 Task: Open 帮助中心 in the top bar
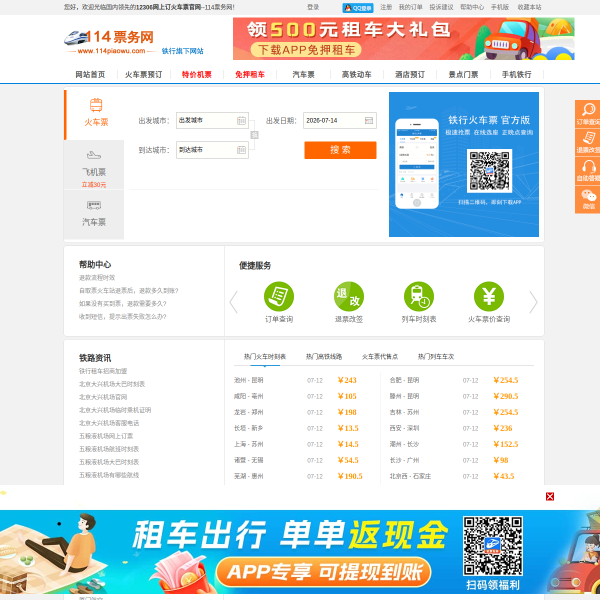tap(472, 7)
